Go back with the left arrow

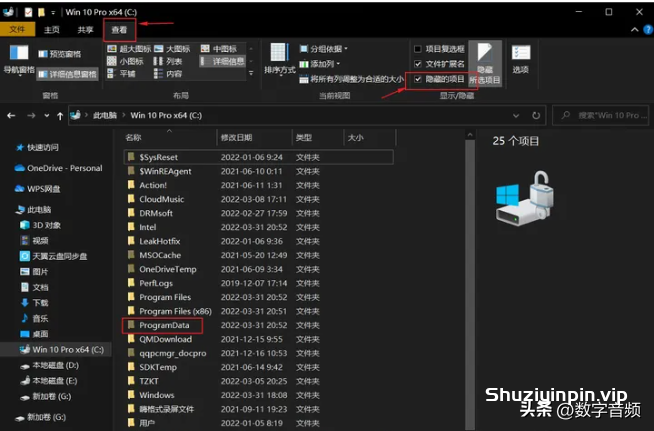[x=11, y=116]
